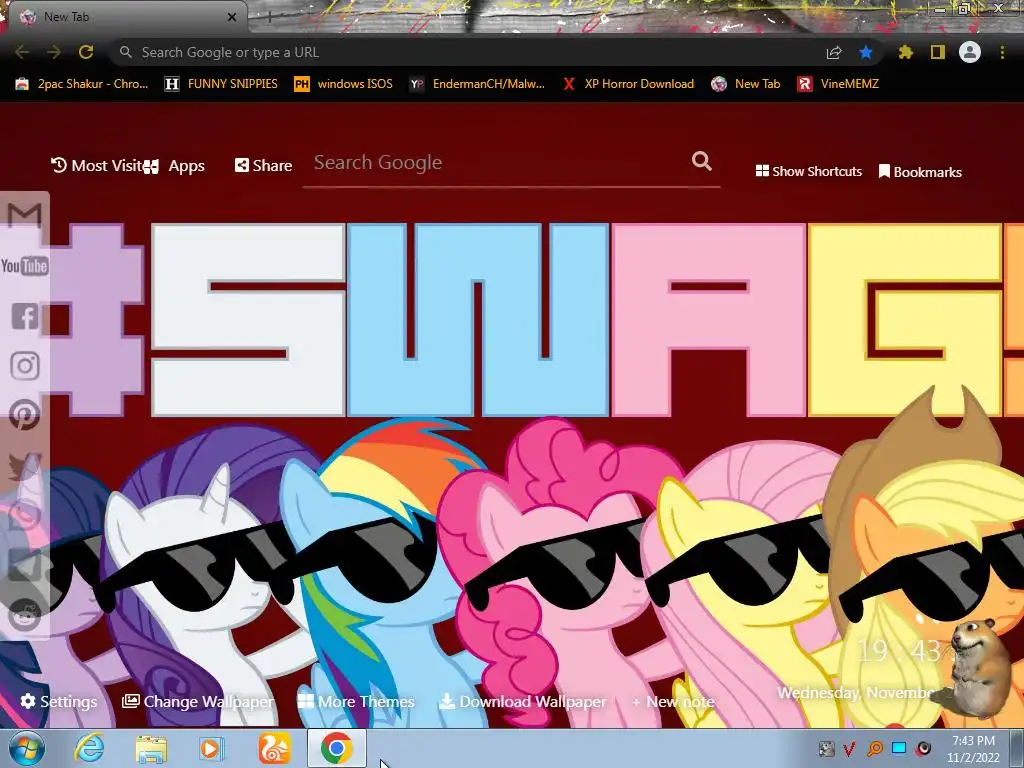Open Reddit from the left sidebar
The image size is (1024, 768).
[x=25, y=615]
